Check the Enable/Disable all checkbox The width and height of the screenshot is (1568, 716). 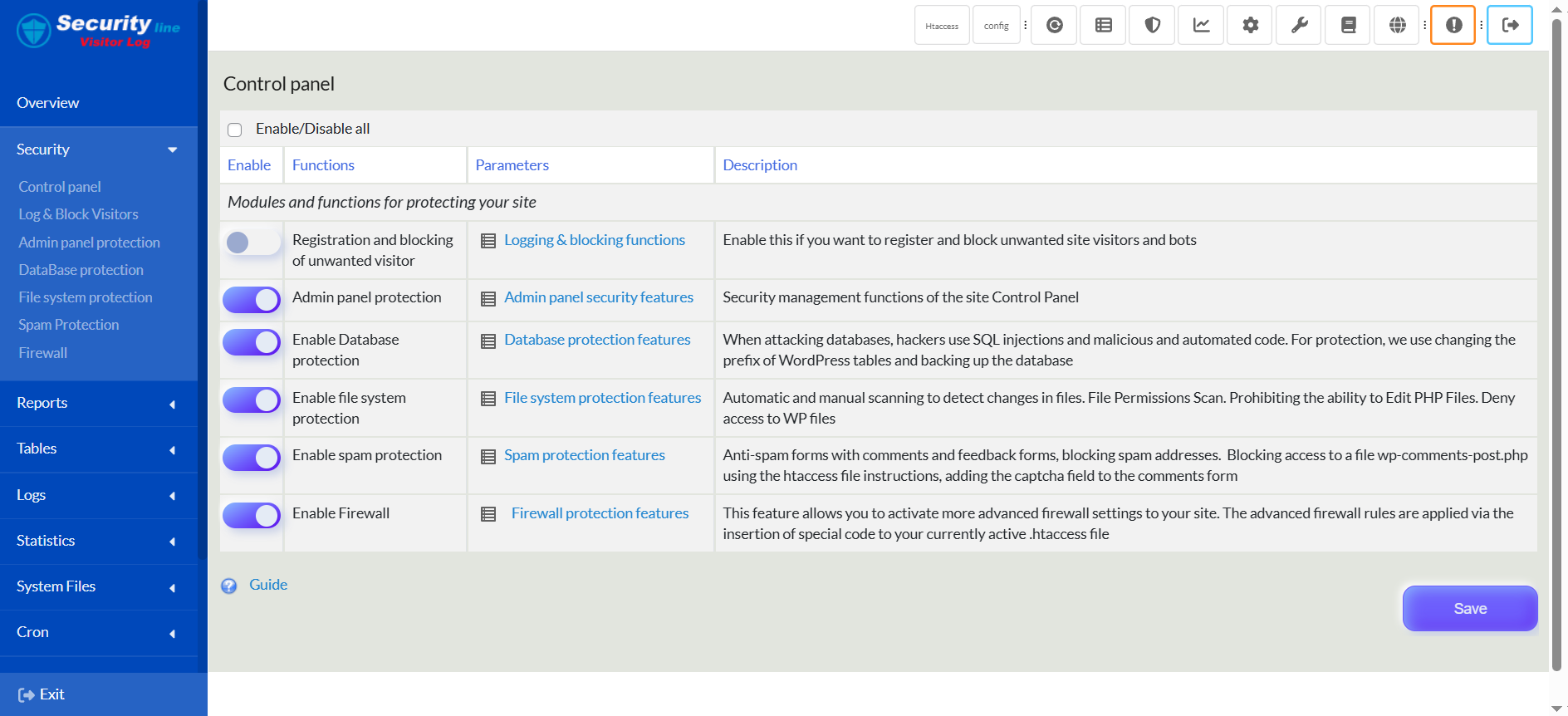[x=235, y=130]
